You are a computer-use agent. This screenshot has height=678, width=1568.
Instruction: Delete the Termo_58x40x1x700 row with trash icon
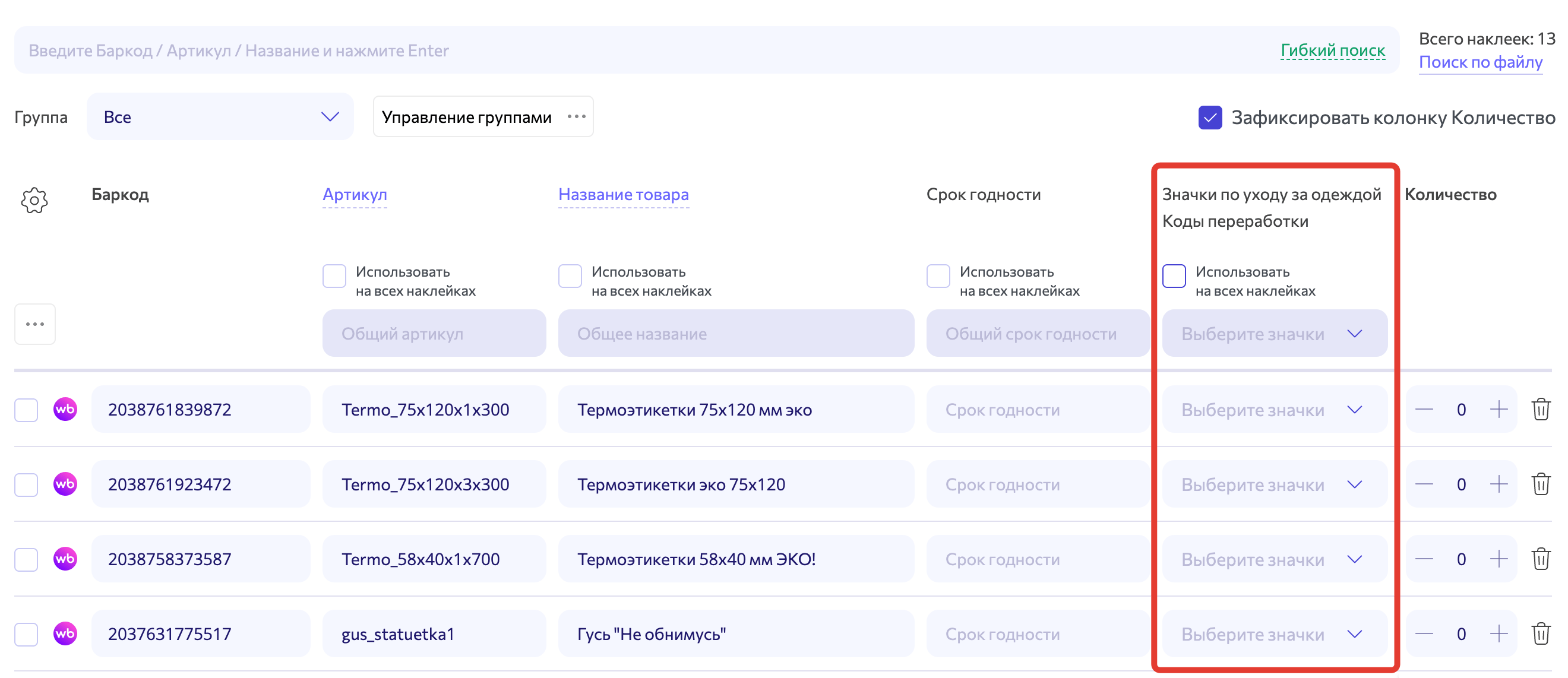(1541, 559)
